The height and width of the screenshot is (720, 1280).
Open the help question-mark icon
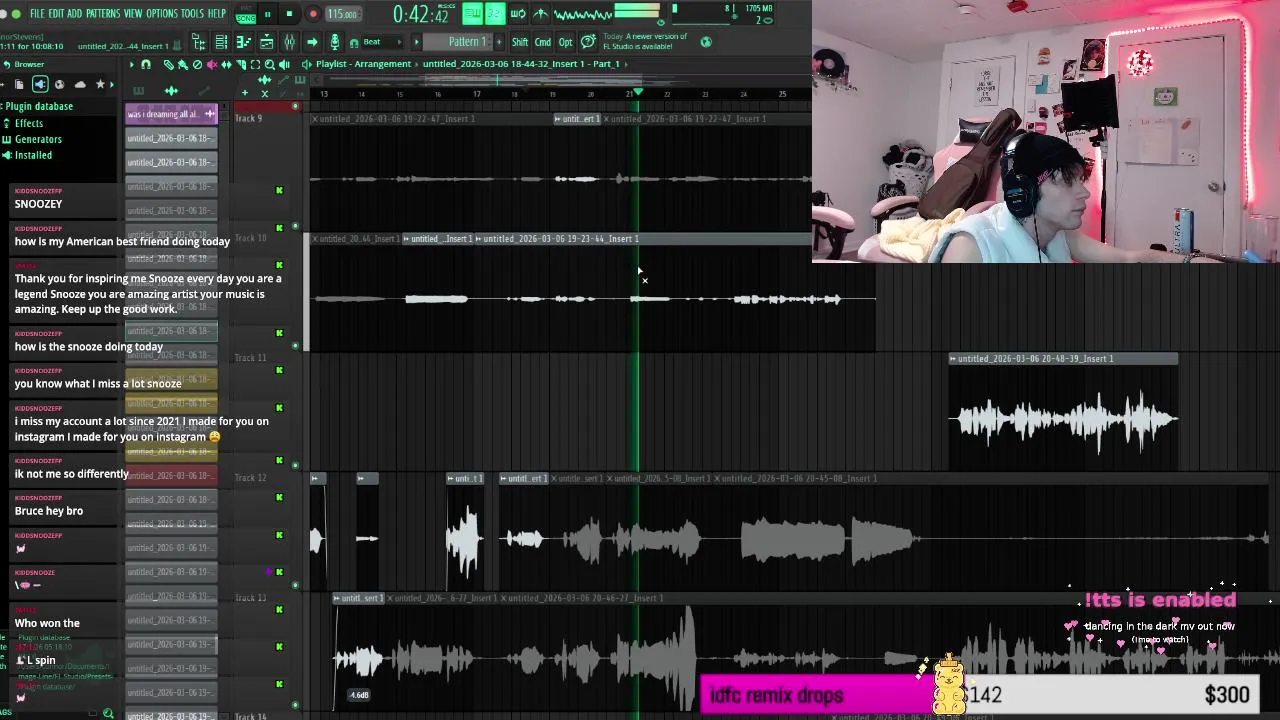point(588,42)
